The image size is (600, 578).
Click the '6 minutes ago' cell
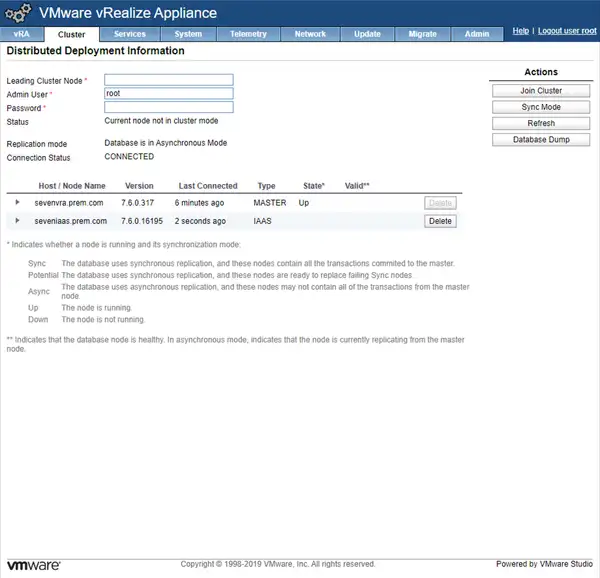tap(199, 203)
